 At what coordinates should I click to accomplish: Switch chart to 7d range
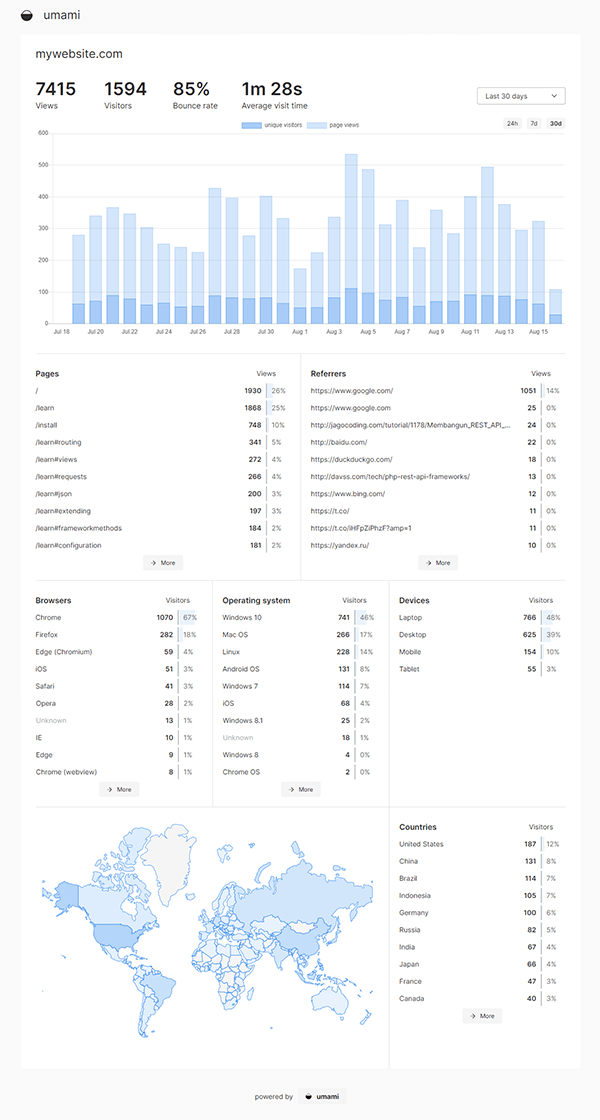(x=534, y=124)
